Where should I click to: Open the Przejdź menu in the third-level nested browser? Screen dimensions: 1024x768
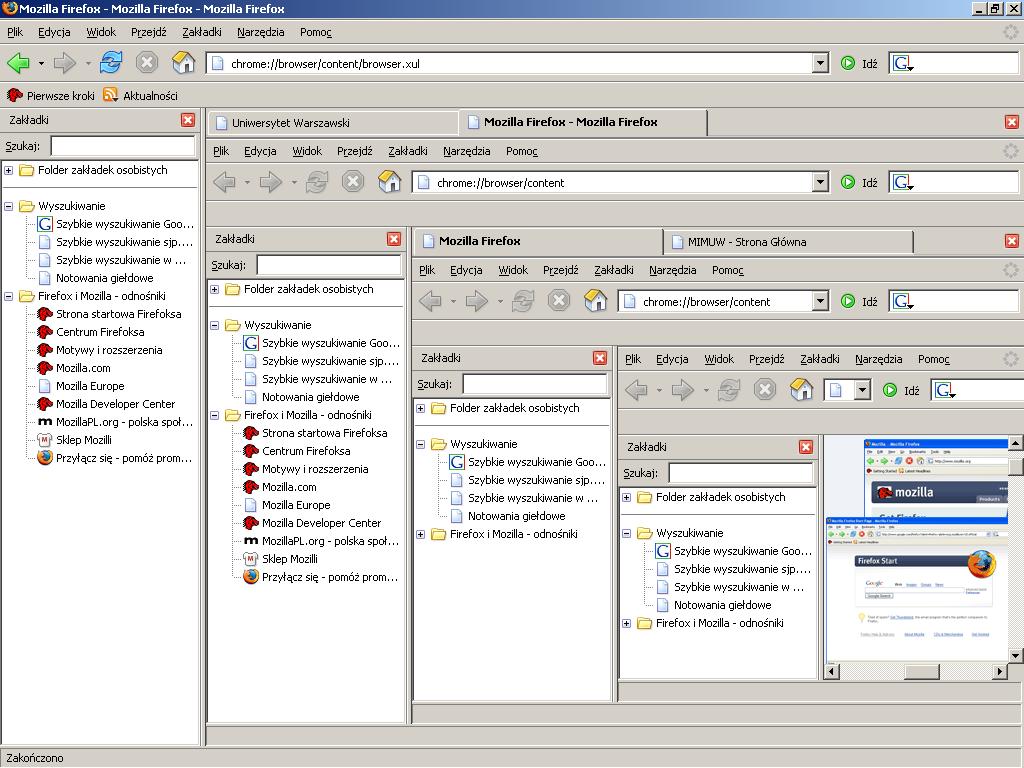point(560,270)
